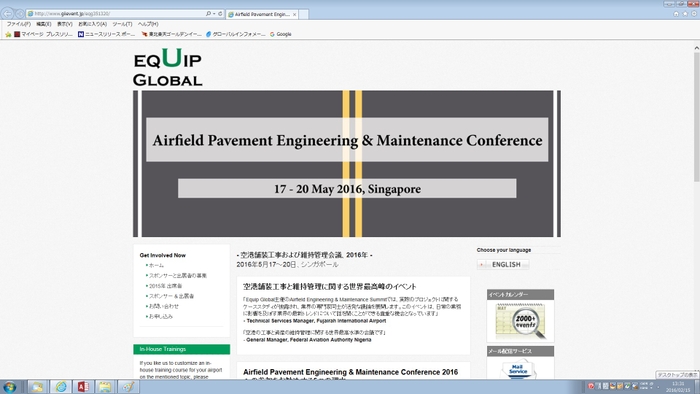The height and width of the screenshot is (394, 700).
Task: Close the Airfield Pavement tab
Action: click(x=294, y=14)
